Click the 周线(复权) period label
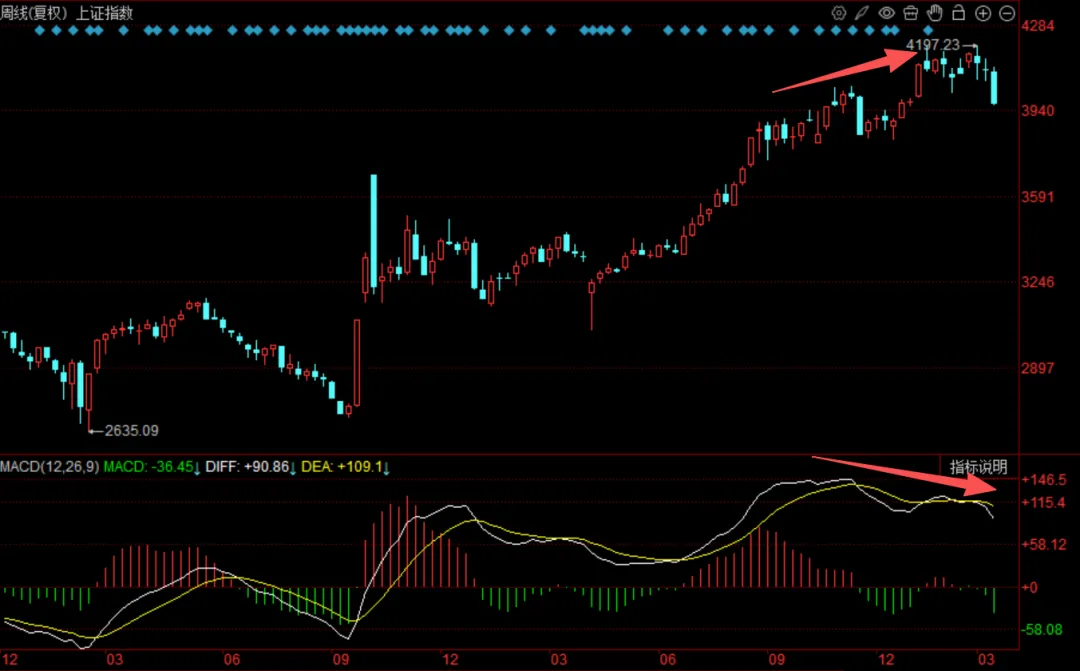This screenshot has height=671, width=1080. tap(33, 13)
